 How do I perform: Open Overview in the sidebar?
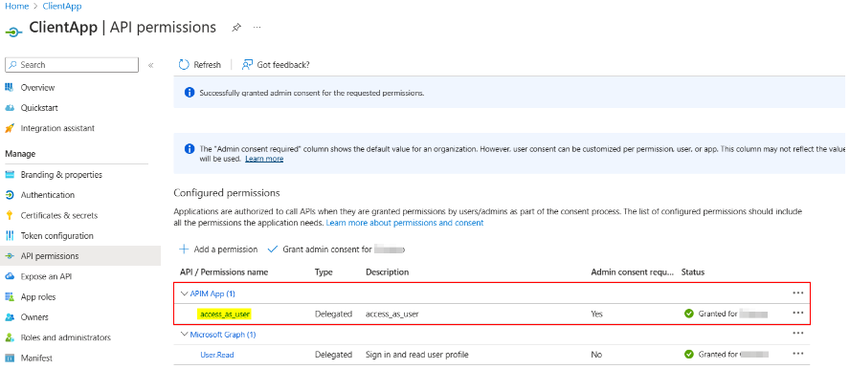pos(38,87)
